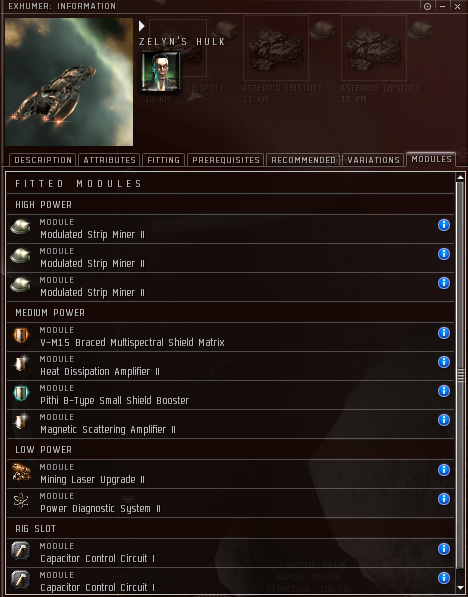This screenshot has height=597, width=468.
Task: Select the first Capacitor Control Circuit I row
Action: coord(230,553)
